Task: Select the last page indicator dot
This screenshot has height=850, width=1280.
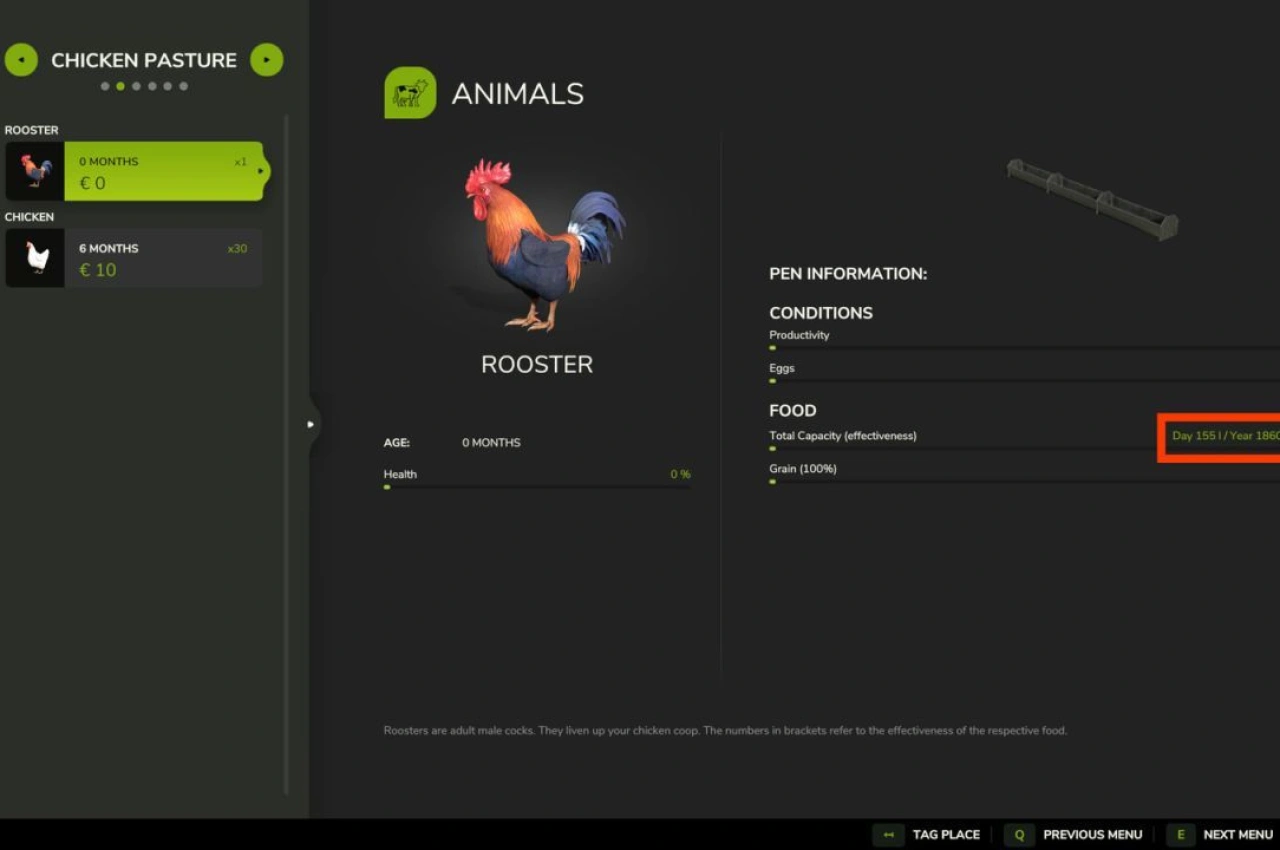Action: (184, 86)
